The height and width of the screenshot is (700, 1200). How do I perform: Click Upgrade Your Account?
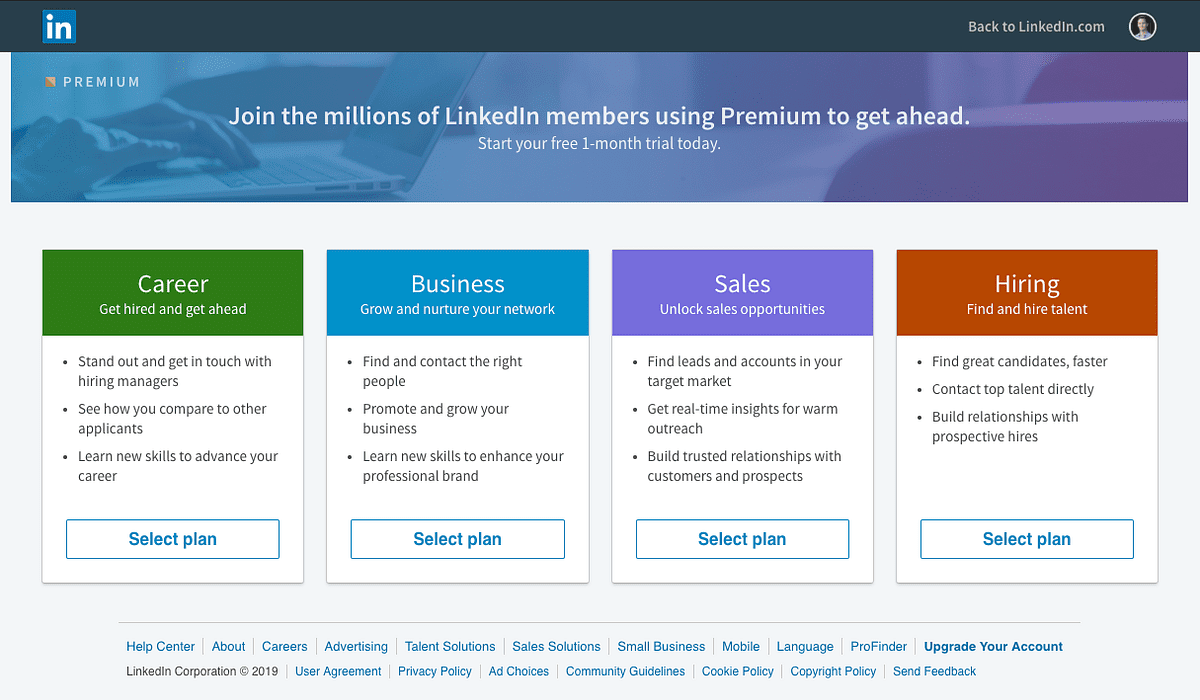(x=993, y=646)
